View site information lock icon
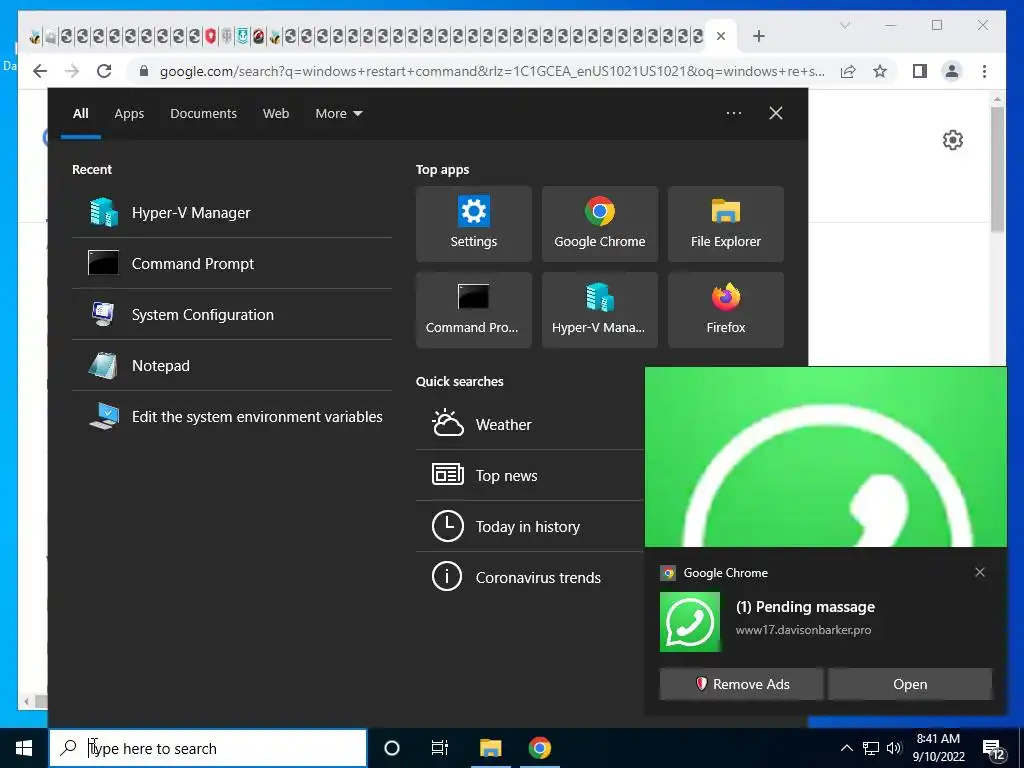 pyautogui.click(x=144, y=71)
